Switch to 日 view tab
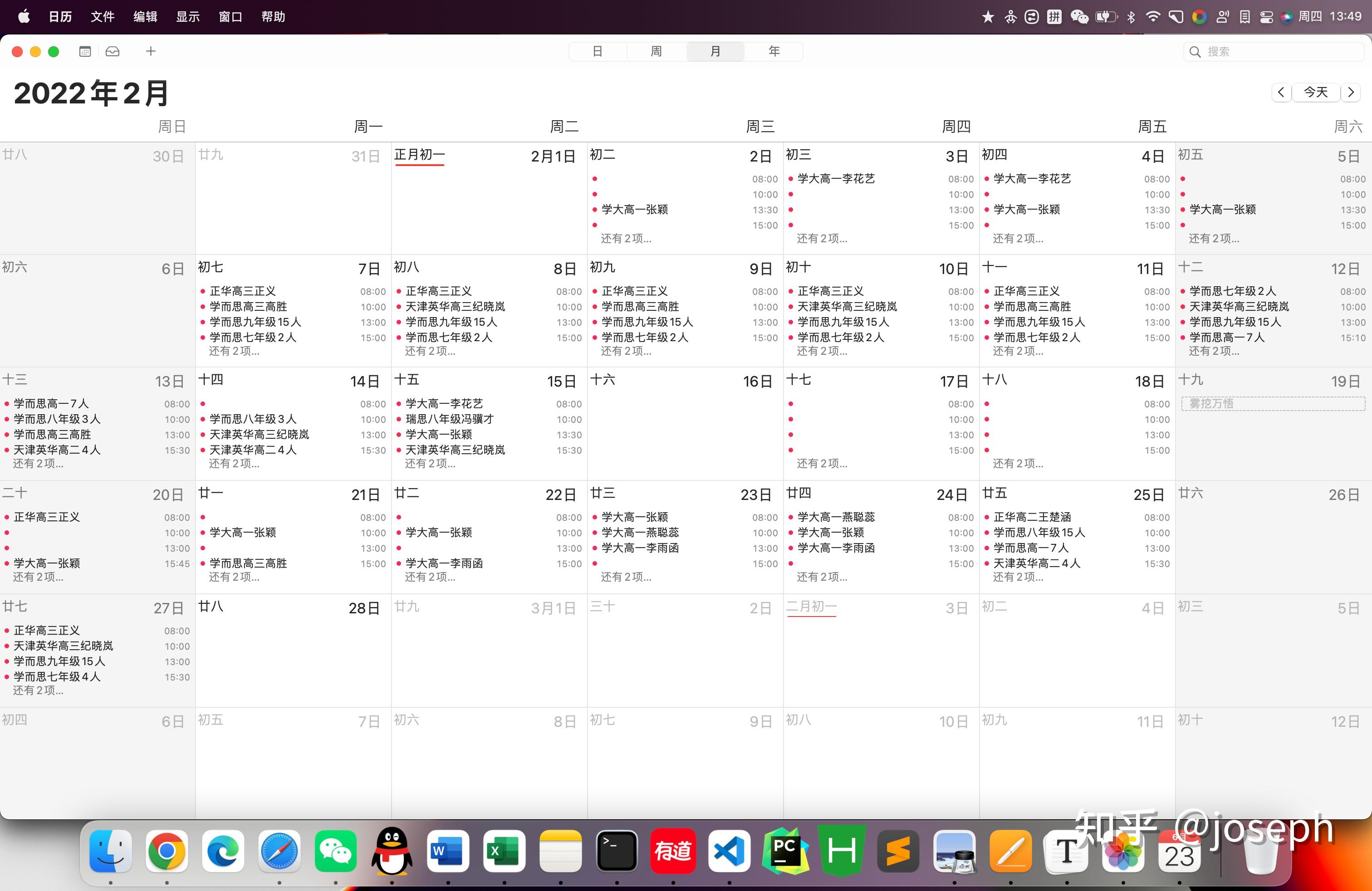Viewport: 1372px width, 891px height. pos(597,51)
